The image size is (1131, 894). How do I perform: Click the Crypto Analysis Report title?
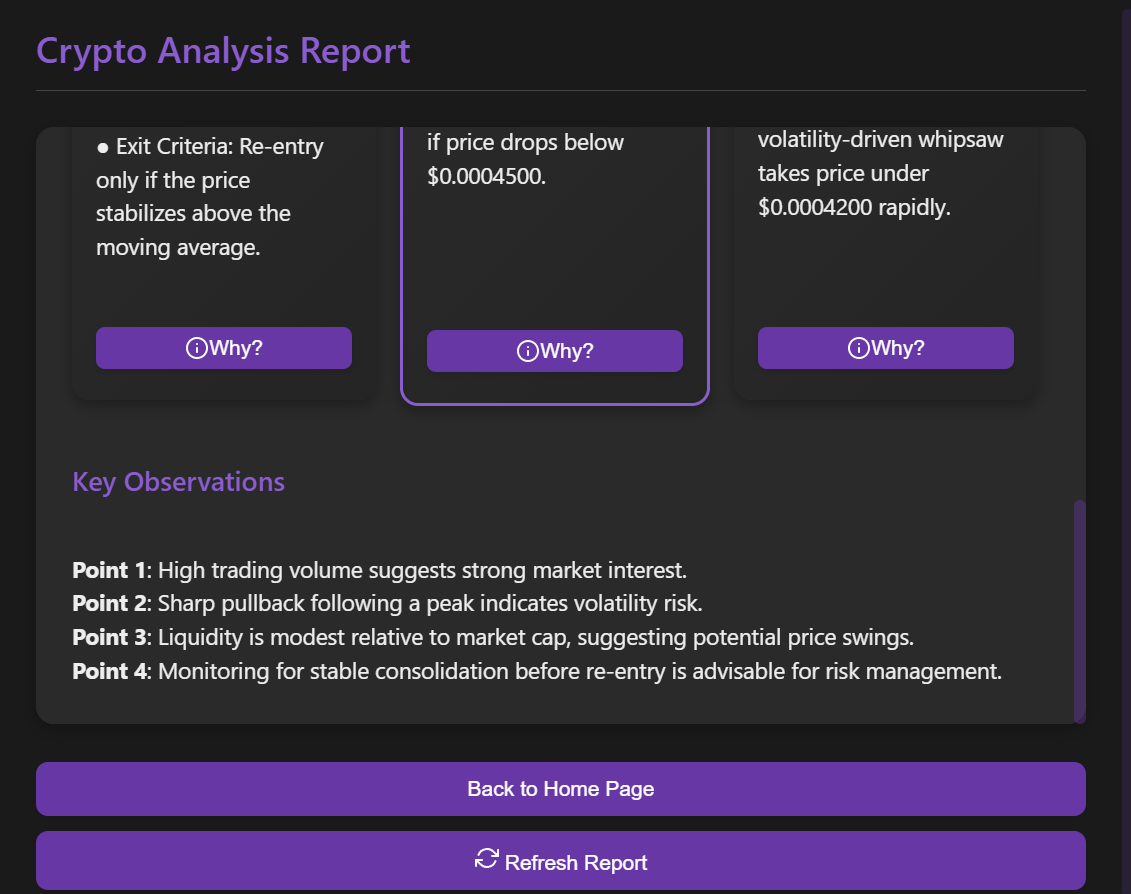[x=223, y=51]
